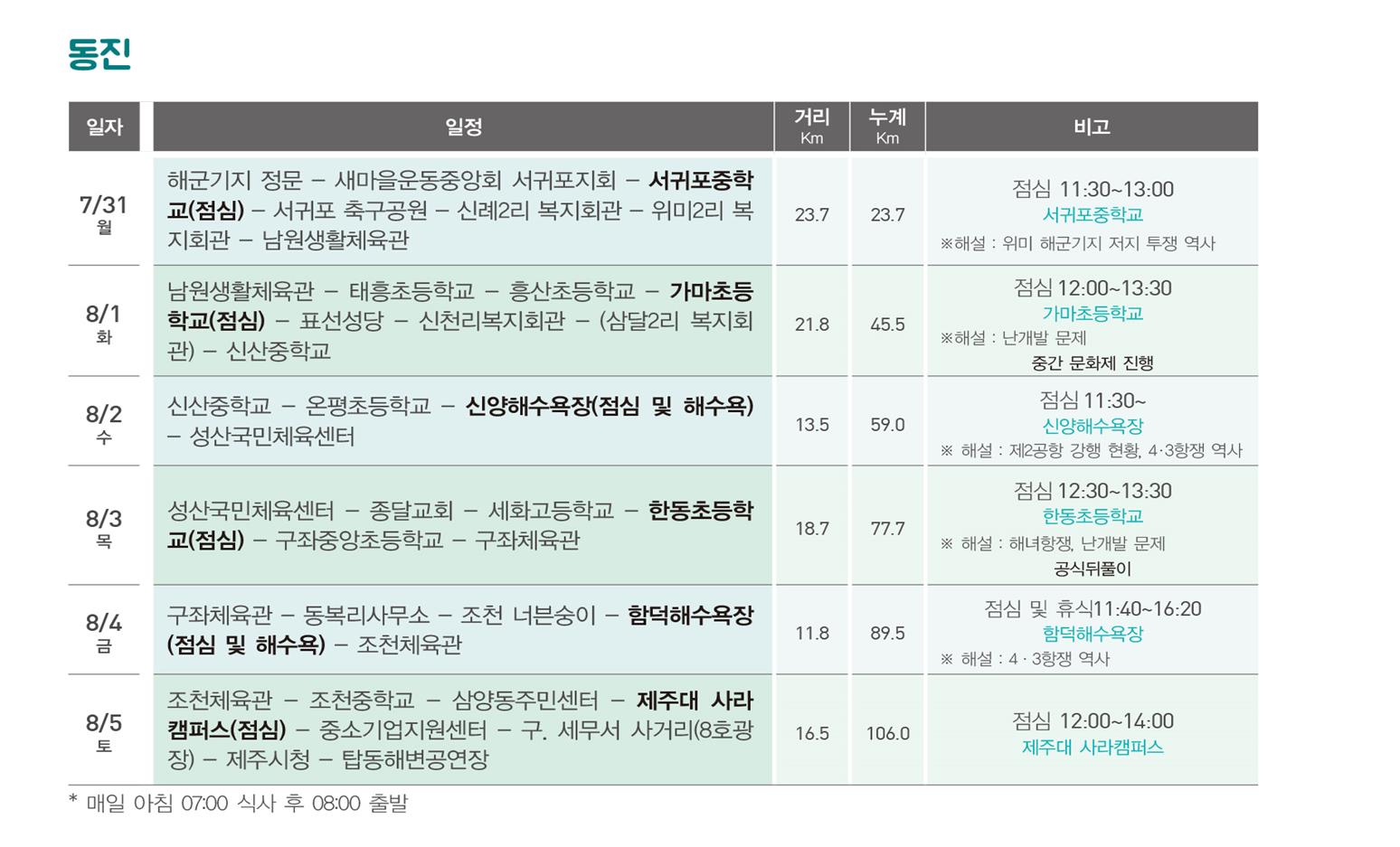This screenshot has width=1400, height=847.
Task: Click the date cell '8/5 토'
Action: click(x=104, y=732)
